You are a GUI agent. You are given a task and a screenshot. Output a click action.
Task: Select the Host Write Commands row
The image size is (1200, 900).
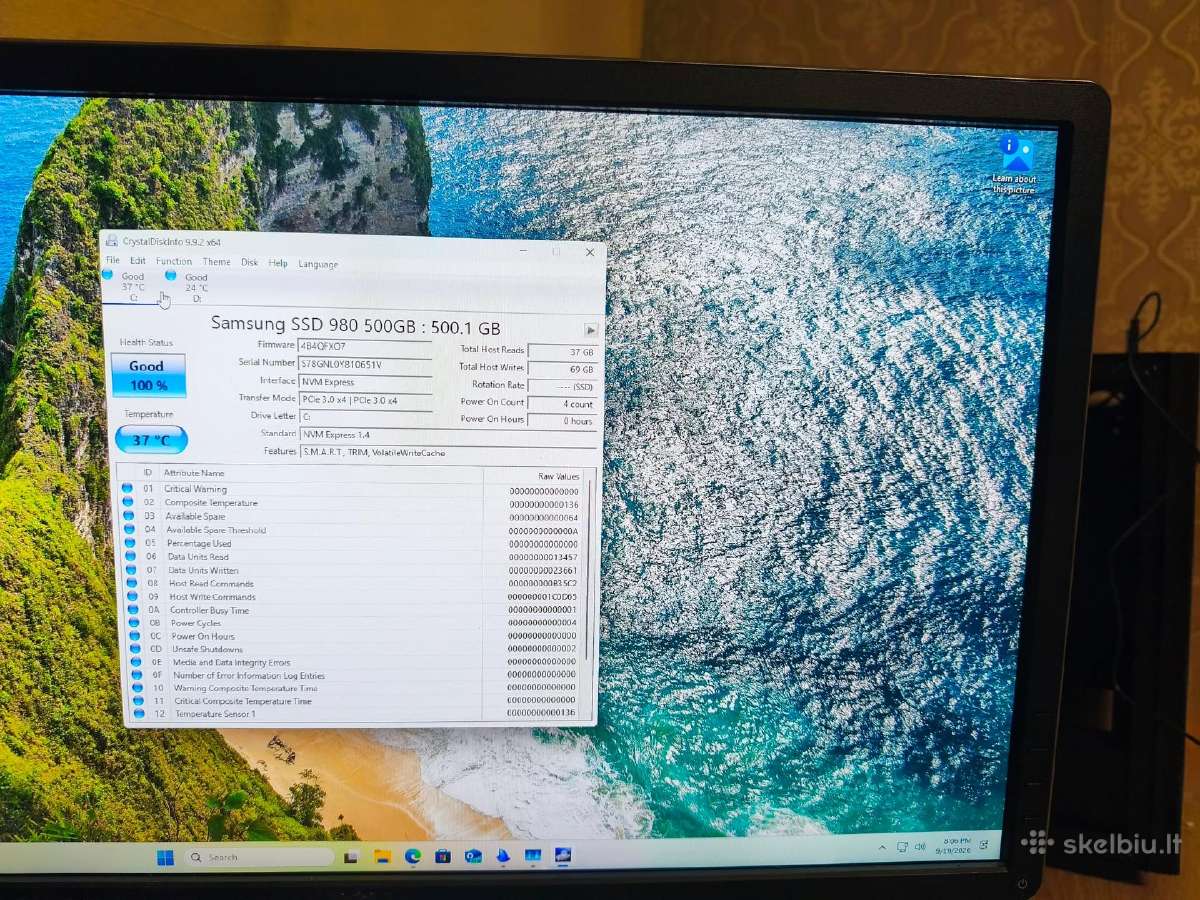pyautogui.click(x=352, y=596)
